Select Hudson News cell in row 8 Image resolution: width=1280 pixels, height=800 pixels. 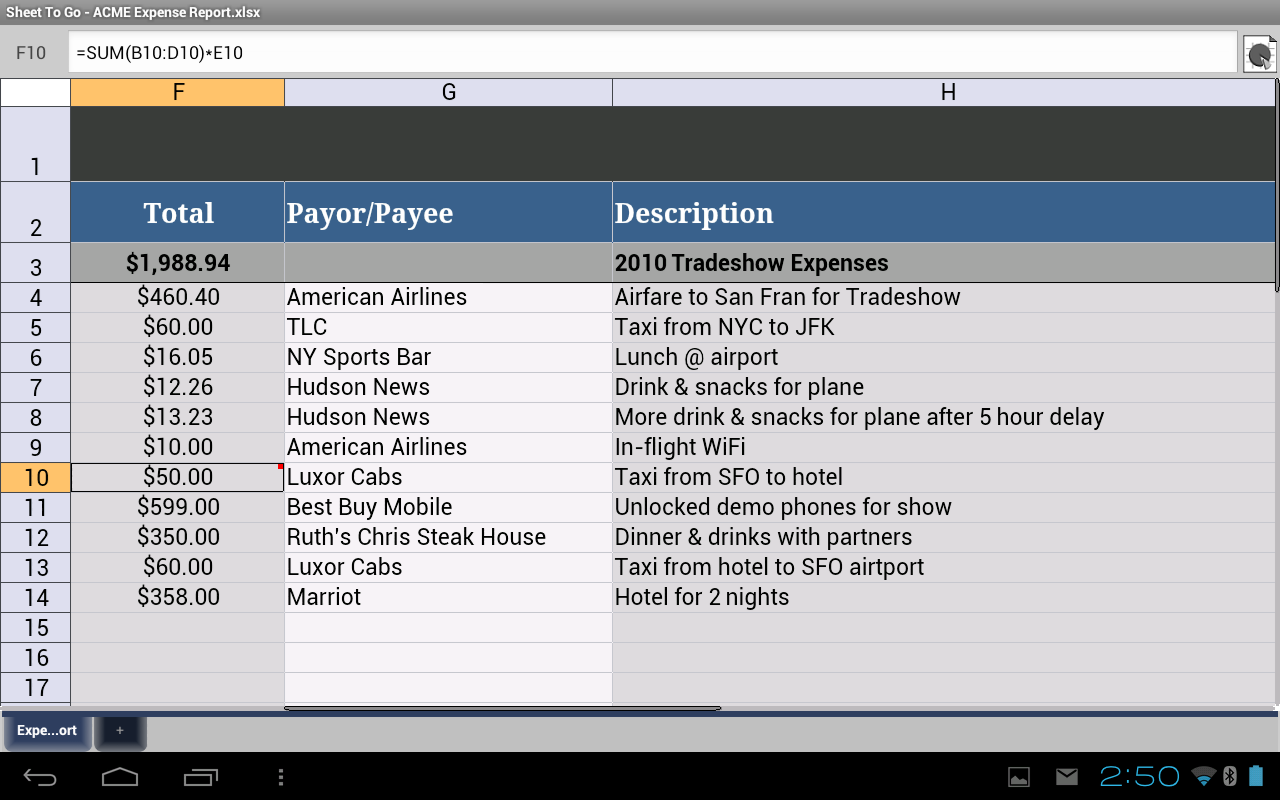click(x=448, y=417)
